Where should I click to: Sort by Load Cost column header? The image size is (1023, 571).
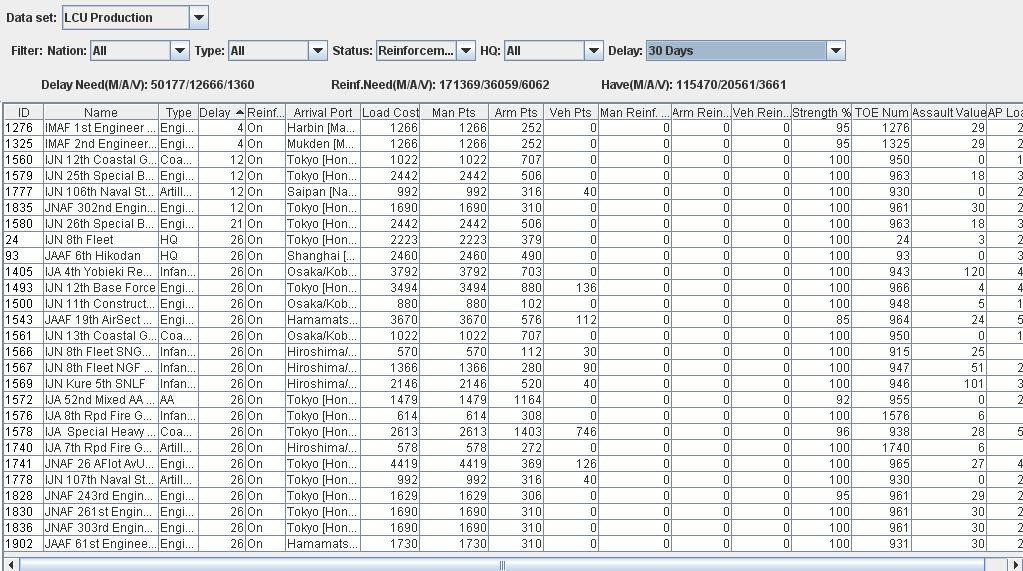[389, 112]
